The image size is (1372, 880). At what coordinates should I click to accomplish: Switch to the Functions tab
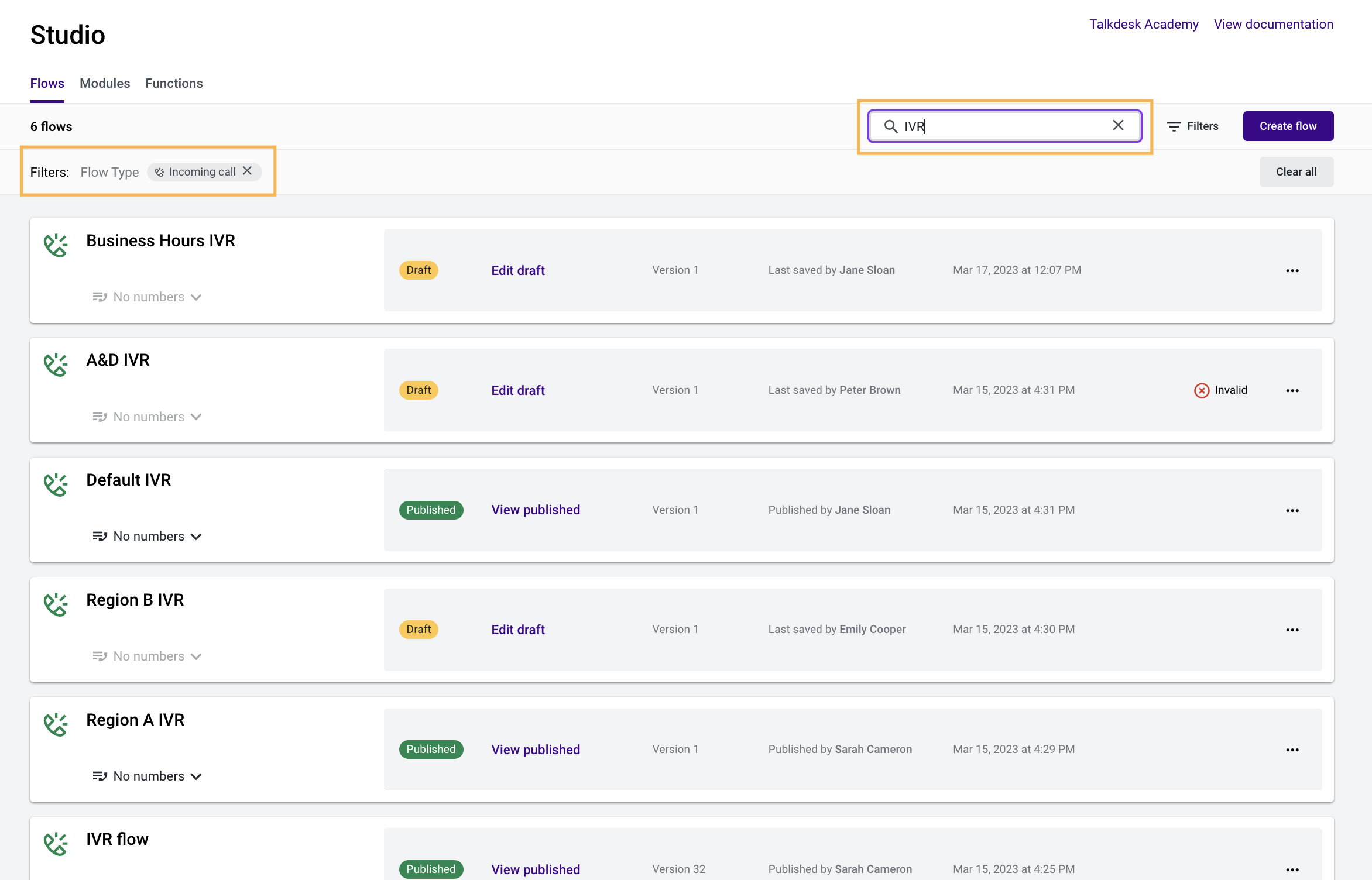click(x=174, y=84)
